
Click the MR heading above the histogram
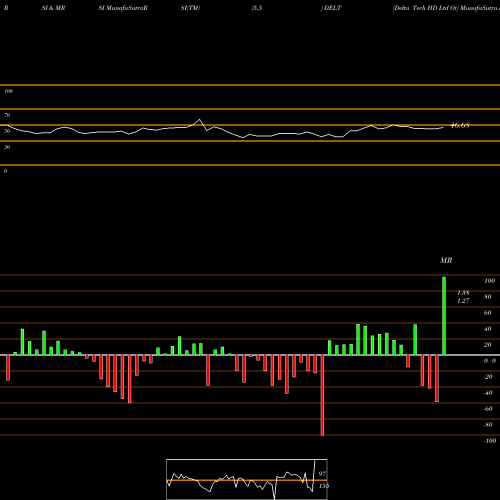pyautogui.click(x=446, y=260)
